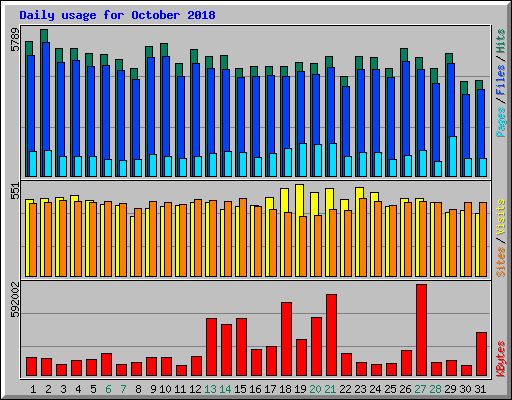Image resolution: width=512 pixels, height=400 pixels.
Task: Click the orange sites bar for day 31
Action: tap(483, 239)
